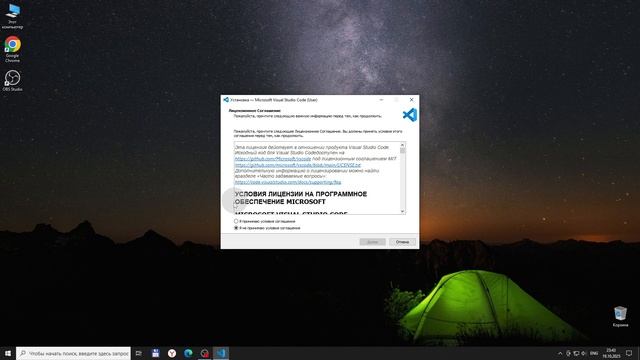Open the blue floppy-disk app on taskbar
Screen dimensions: 640x360
(156, 353)
